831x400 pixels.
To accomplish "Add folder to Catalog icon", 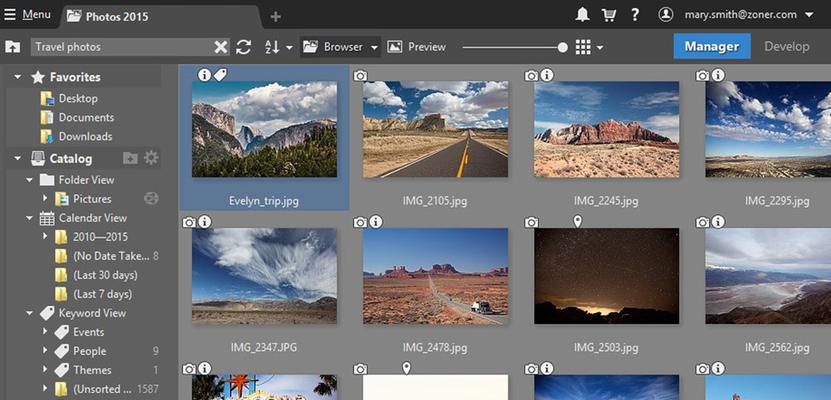I will 130,158.
